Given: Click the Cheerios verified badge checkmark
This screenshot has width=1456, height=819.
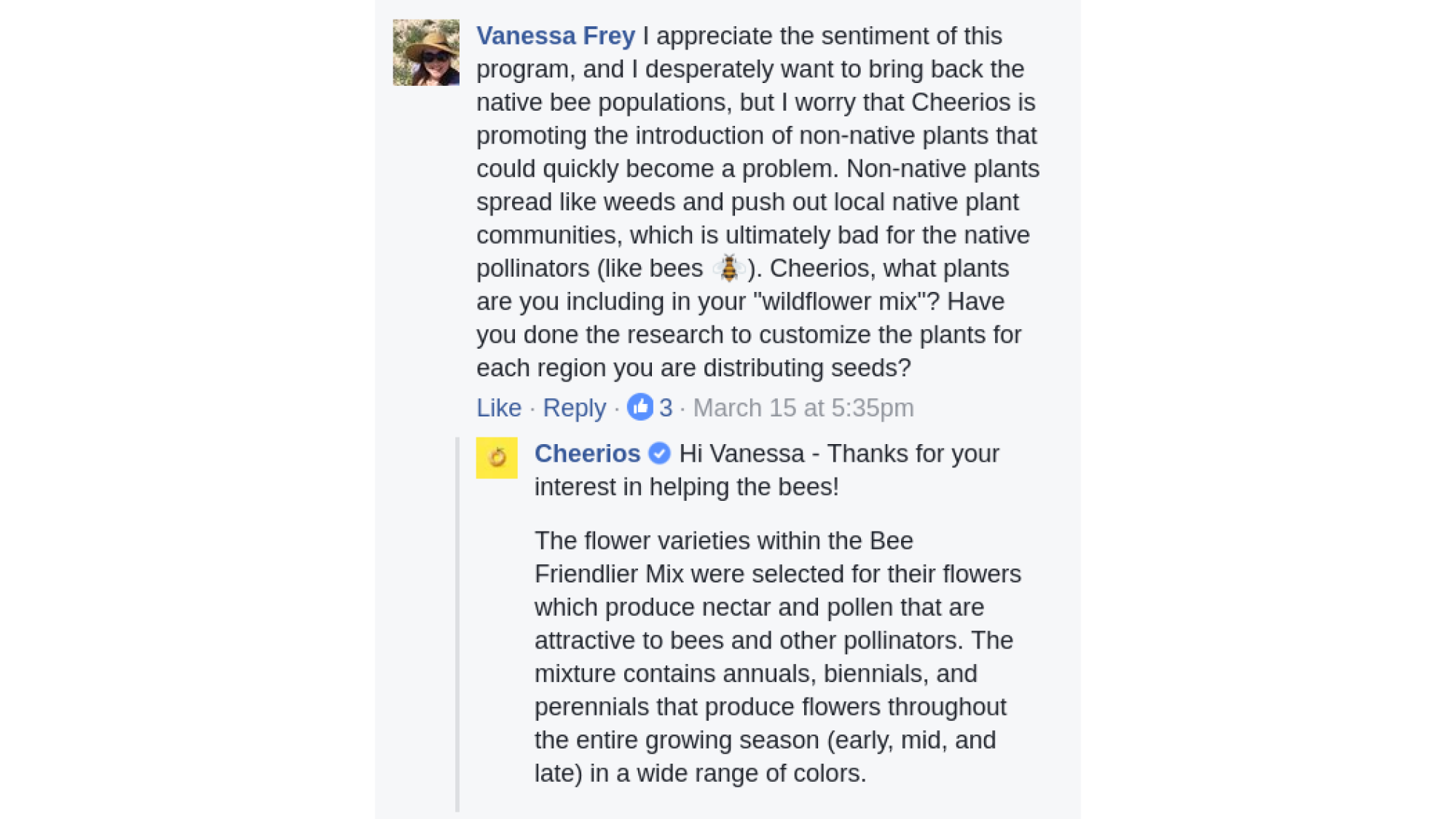Looking at the screenshot, I should tap(659, 454).
